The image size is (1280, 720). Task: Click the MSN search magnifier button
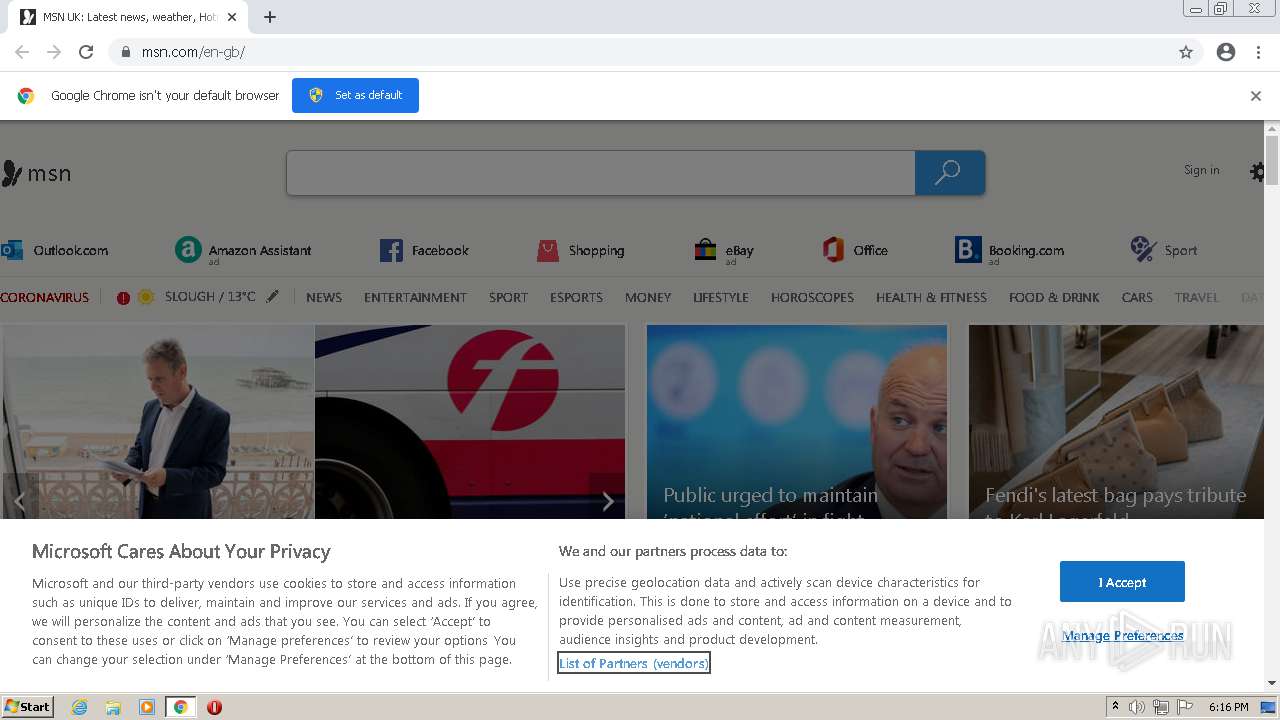(949, 173)
